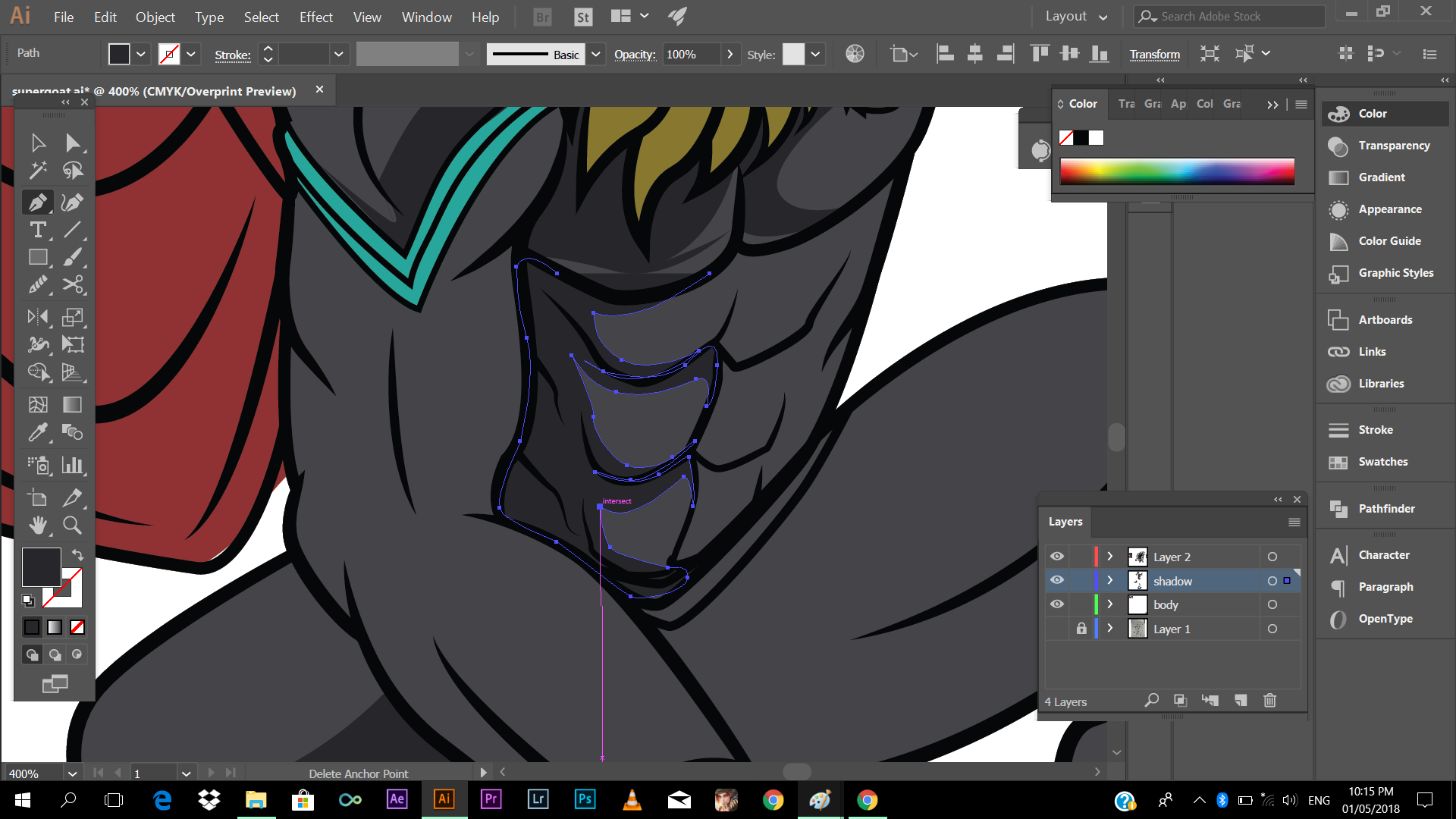The height and width of the screenshot is (819, 1456).
Task: Select the Eyedropper tool
Action: pos(37,432)
